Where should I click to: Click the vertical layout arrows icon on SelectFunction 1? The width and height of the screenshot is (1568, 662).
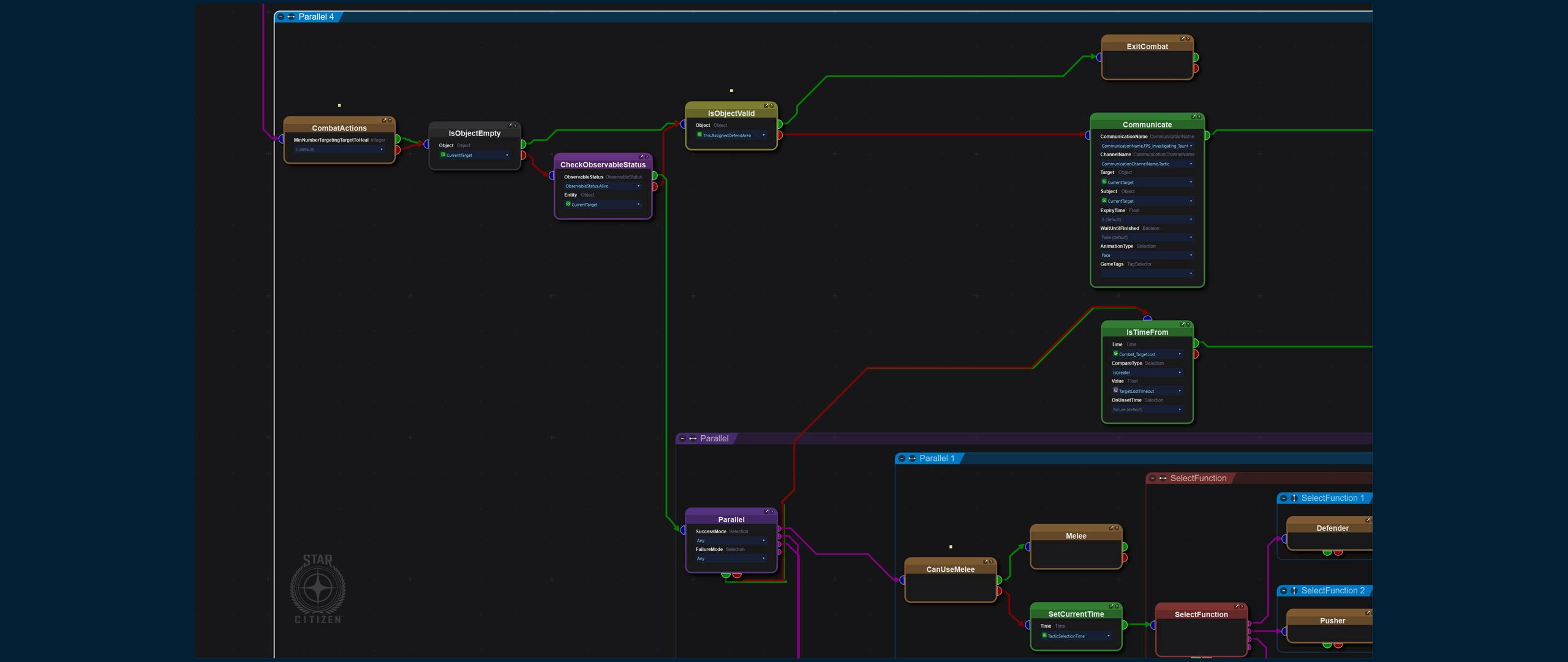click(x=1294, y=498)
